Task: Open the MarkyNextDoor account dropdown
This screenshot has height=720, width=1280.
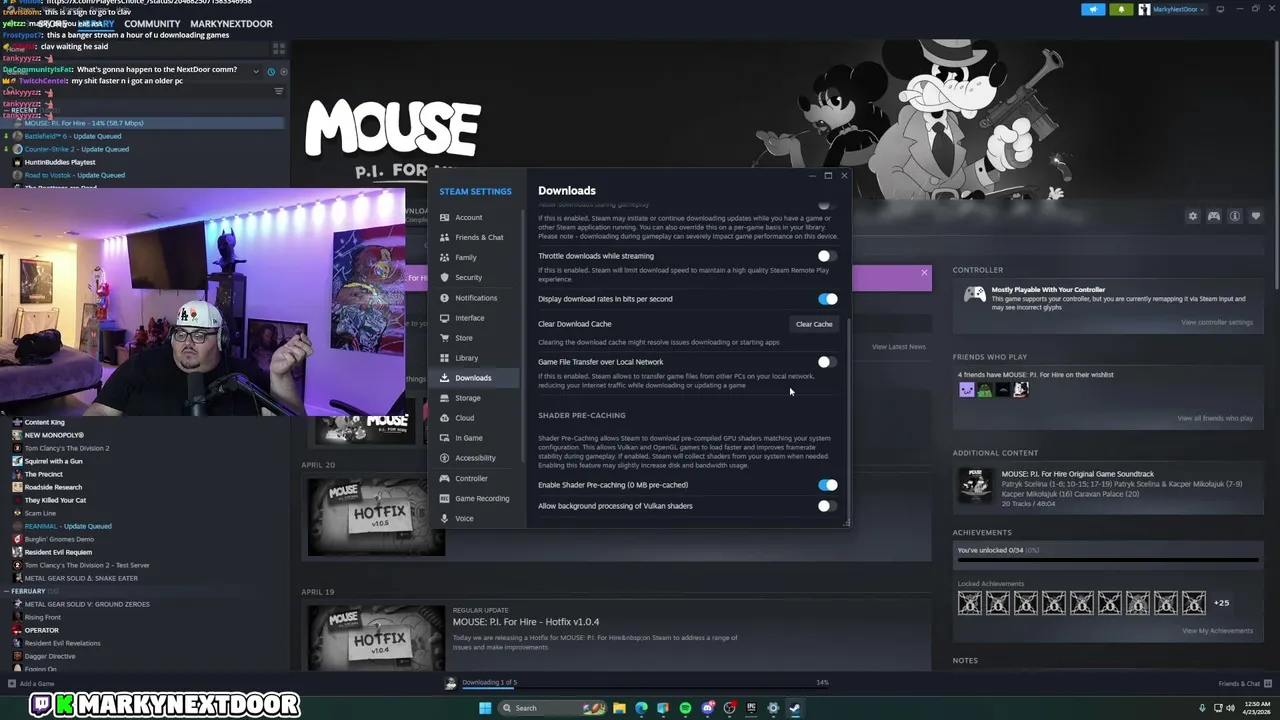Action: click(x=1172, y=9)
